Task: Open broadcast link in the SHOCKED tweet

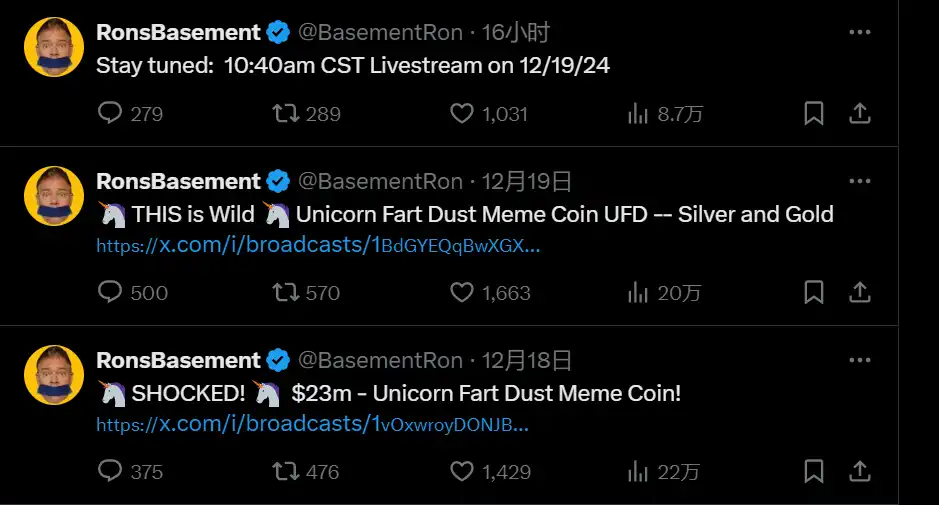Action: tap(312, 424)
